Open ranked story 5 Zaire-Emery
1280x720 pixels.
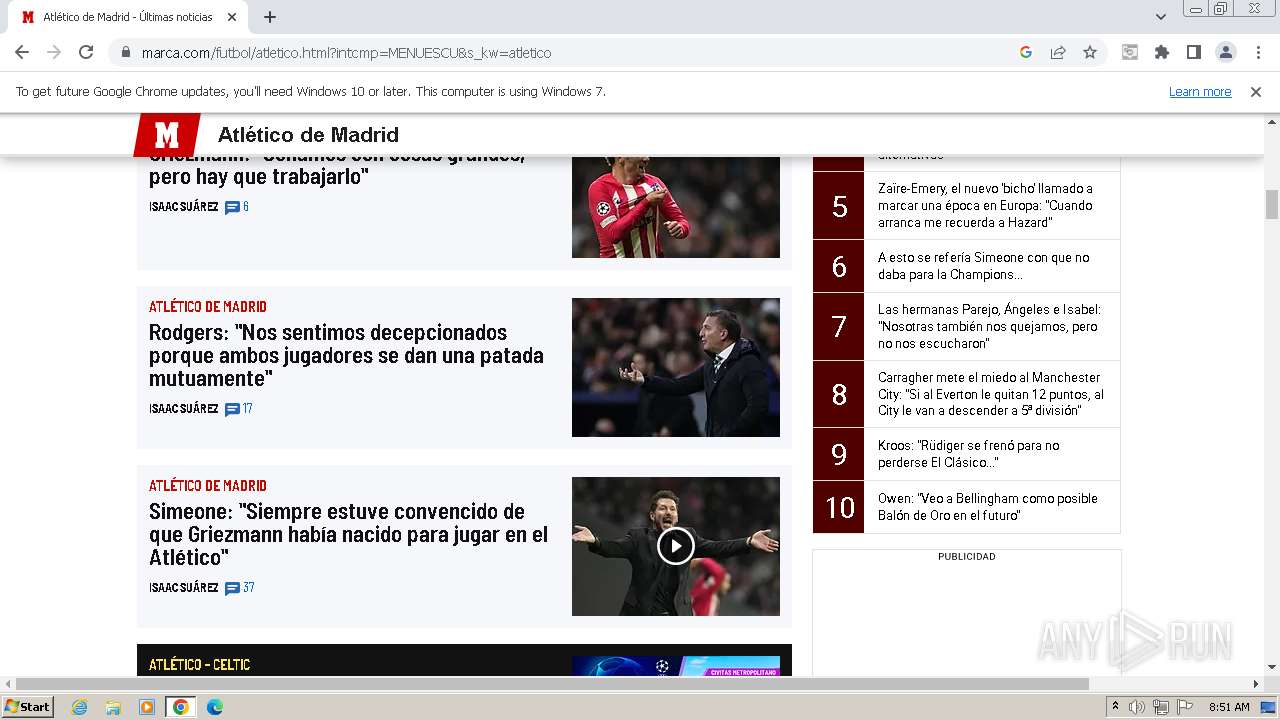point(985,205)
